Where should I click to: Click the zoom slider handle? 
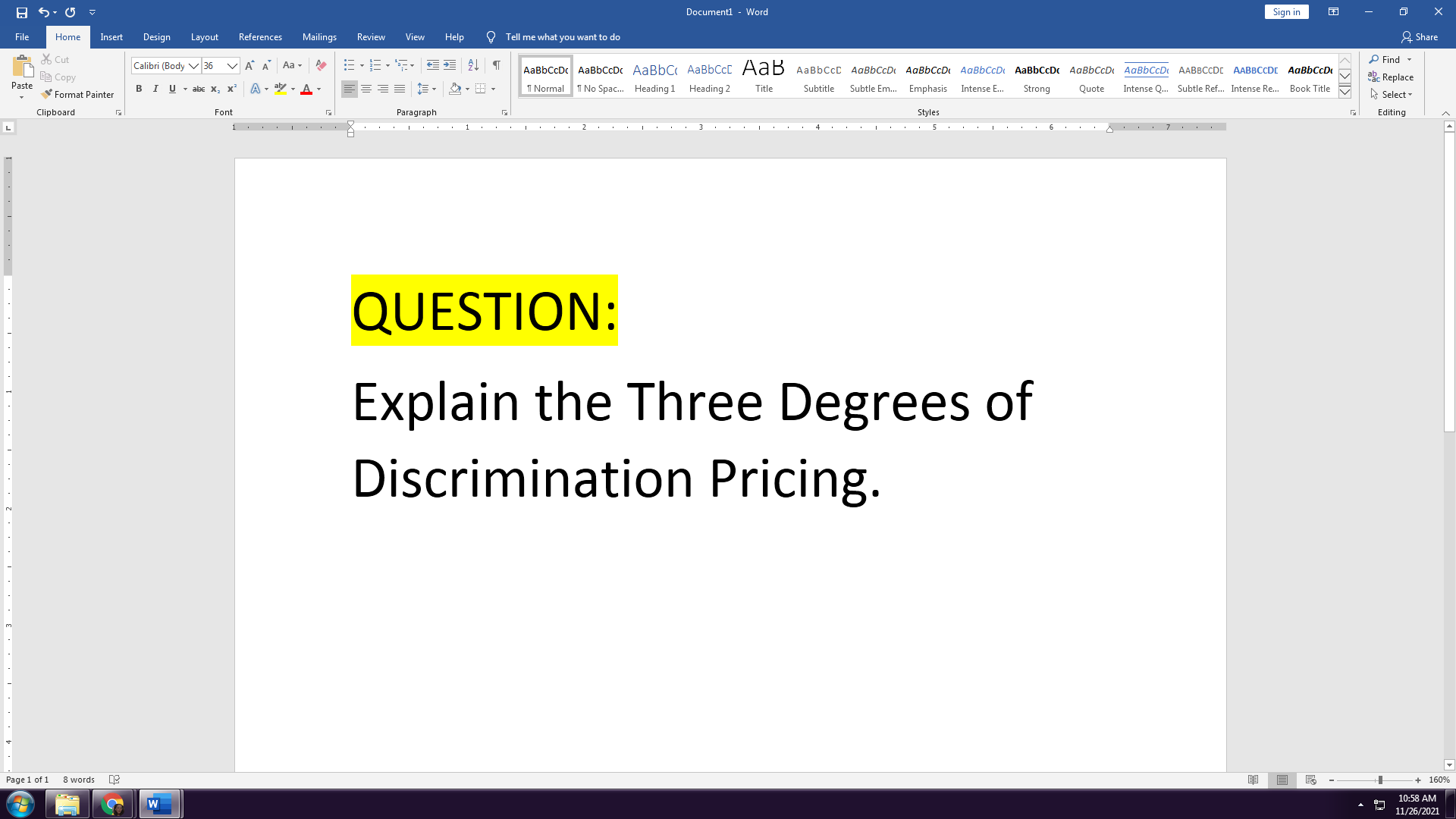click(x=1380, y=780)
